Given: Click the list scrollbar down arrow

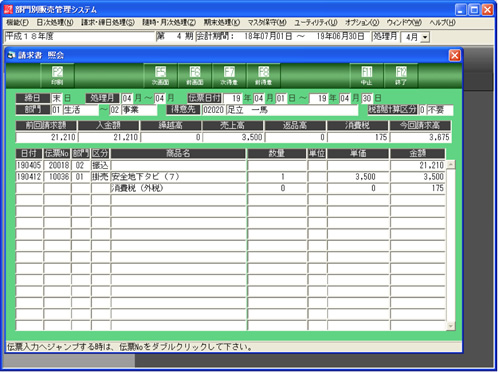Looking at the screenshot, I should click(x=451, y=326).
